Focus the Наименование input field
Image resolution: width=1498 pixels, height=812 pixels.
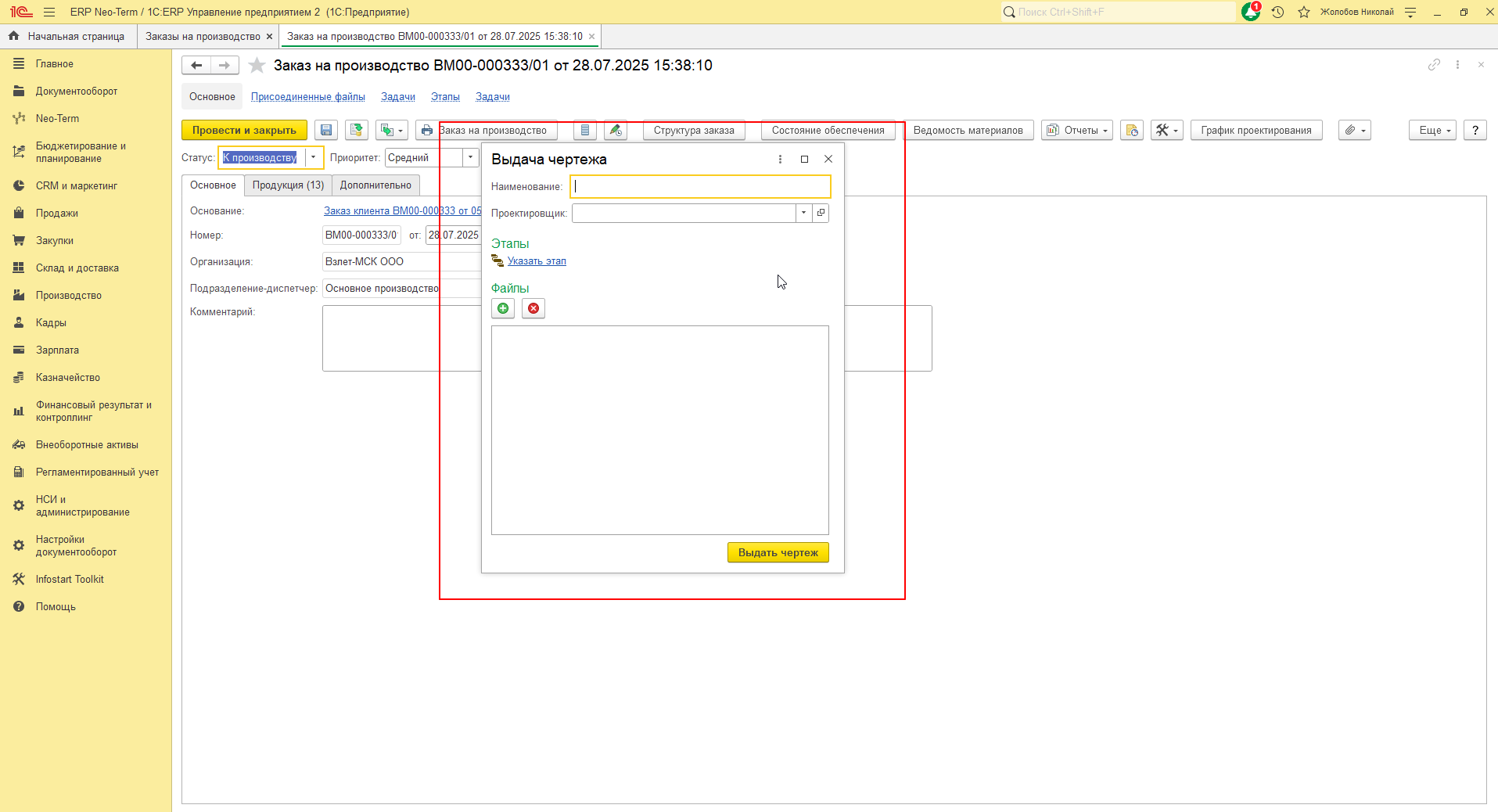[700, 186]
